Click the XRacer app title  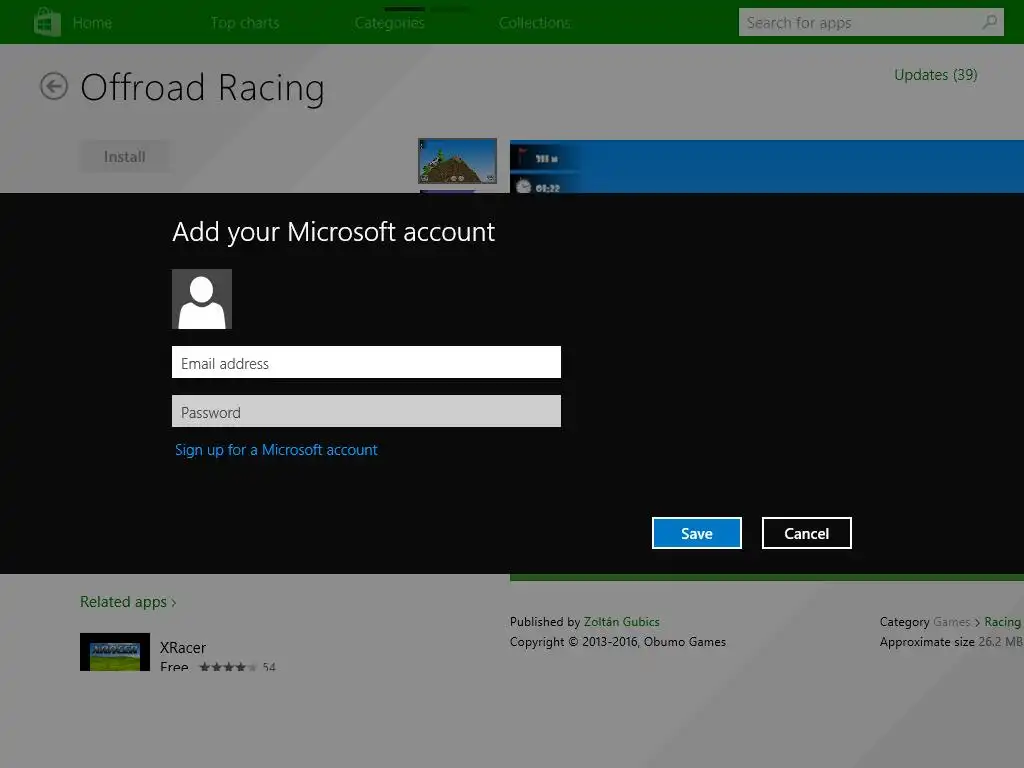point(183,647)
